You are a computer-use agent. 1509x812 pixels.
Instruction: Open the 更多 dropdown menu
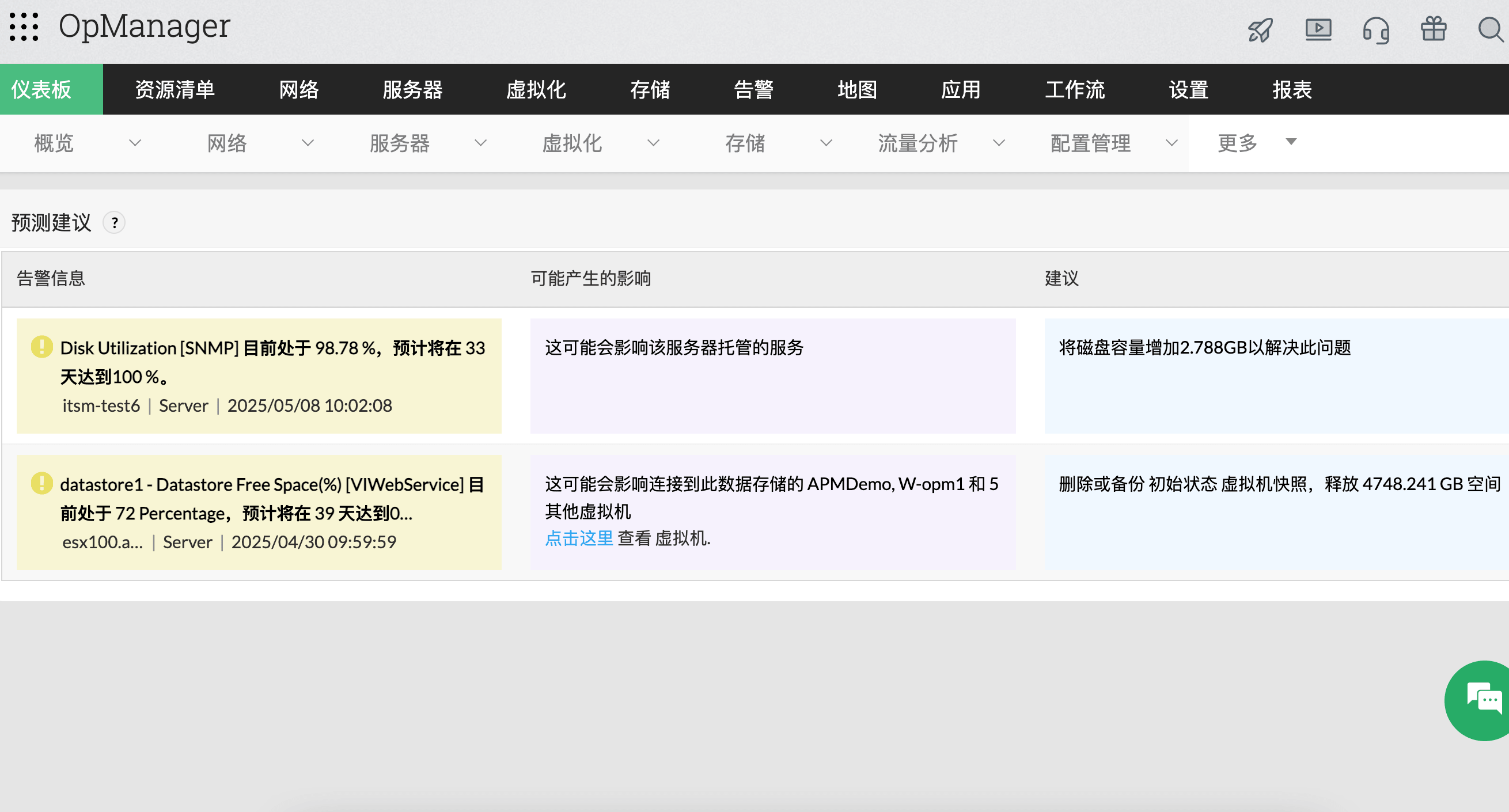point(1257,143)
